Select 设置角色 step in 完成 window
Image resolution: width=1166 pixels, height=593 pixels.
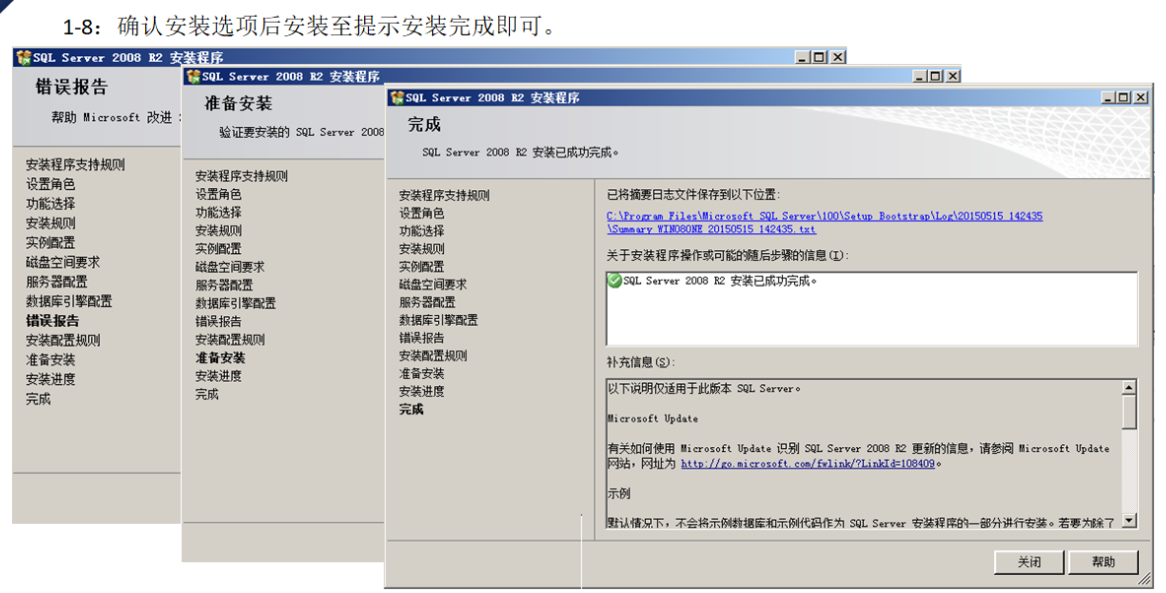coord(422,213)
